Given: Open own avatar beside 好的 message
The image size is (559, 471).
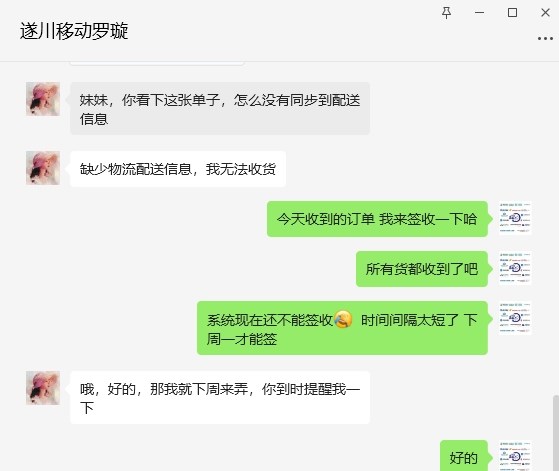Looking at the screenshot, I should [x=515, y=456].
